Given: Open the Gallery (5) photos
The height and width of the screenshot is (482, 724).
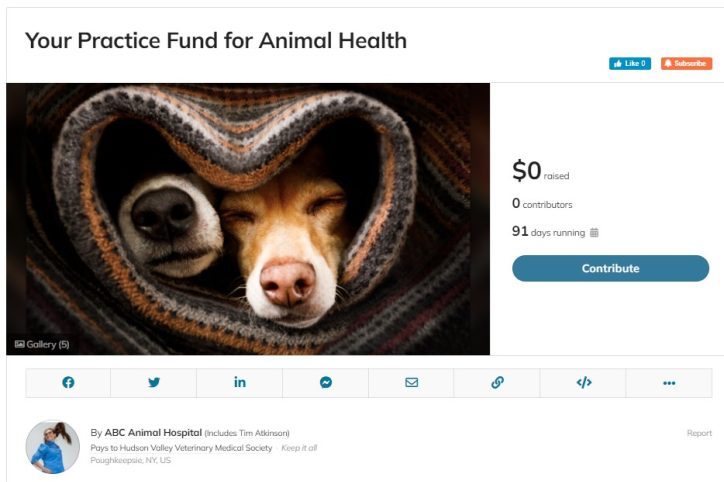Looking at the screenshot, I should click(42, 344).
